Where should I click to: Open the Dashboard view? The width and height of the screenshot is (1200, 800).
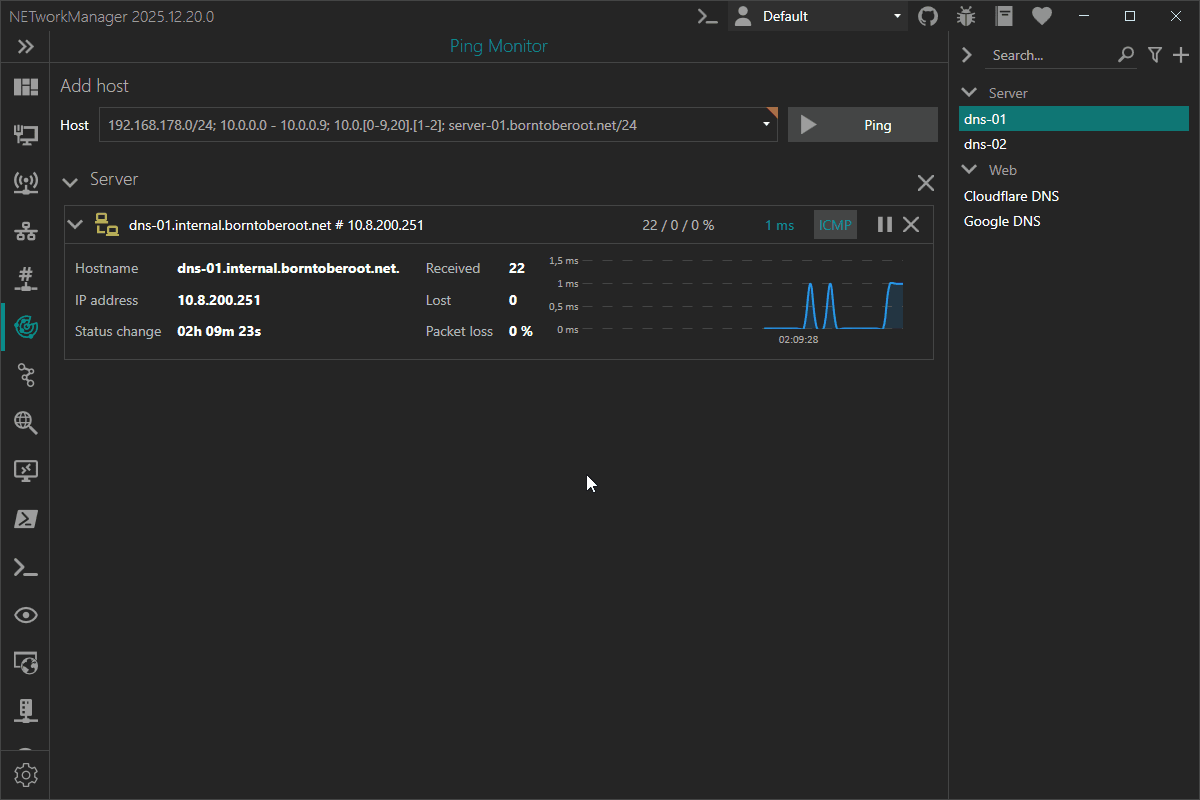pos(26,87)
